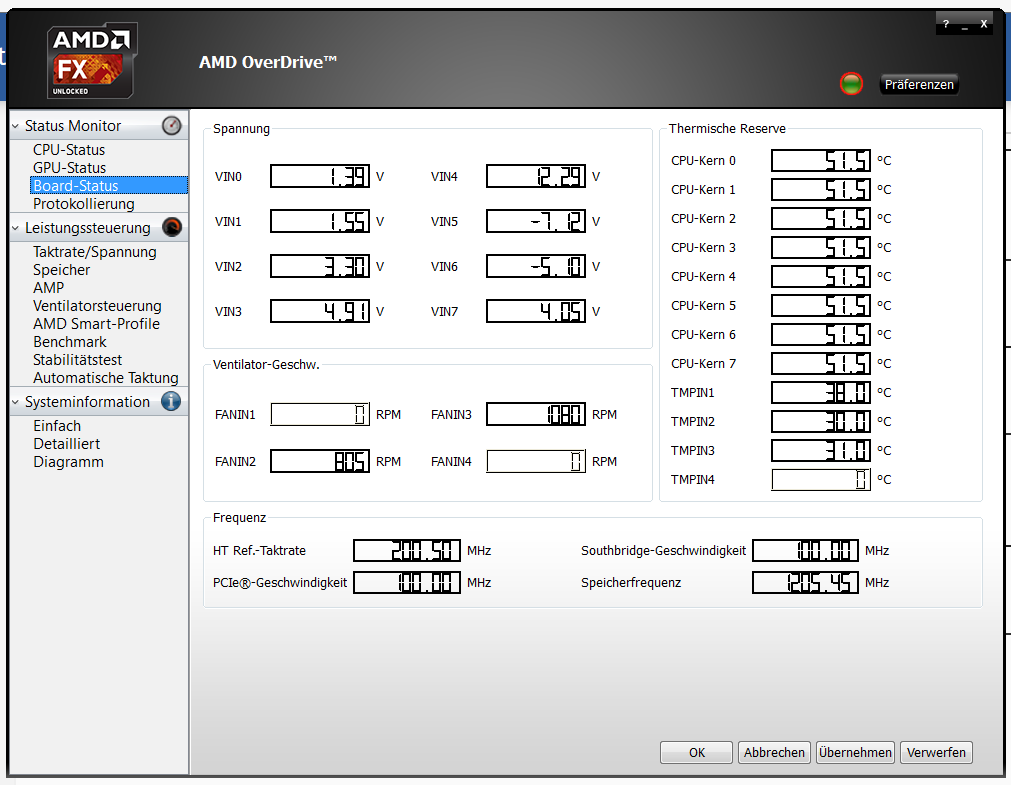Screen dimensions: 1011x785
Task: Collapse the Leistungssteuerung section chevron
Action: [x=15, y=228]
